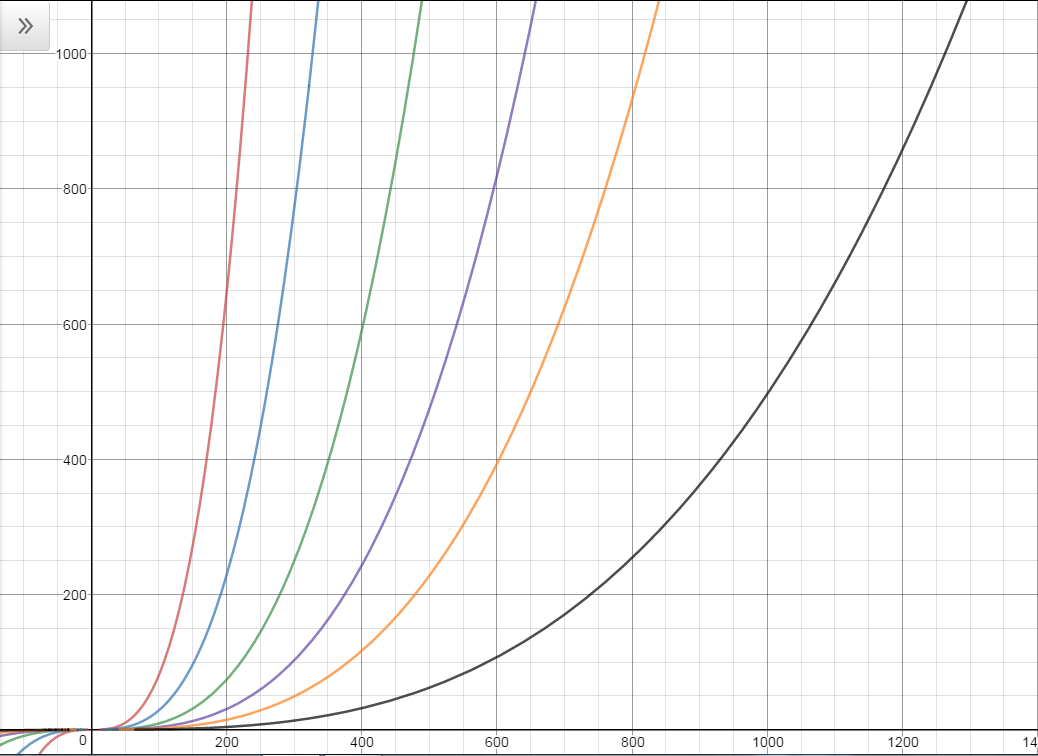Click the y-axis label 400
This screenshot has width=1038, height=756.
tap(73, 459)
